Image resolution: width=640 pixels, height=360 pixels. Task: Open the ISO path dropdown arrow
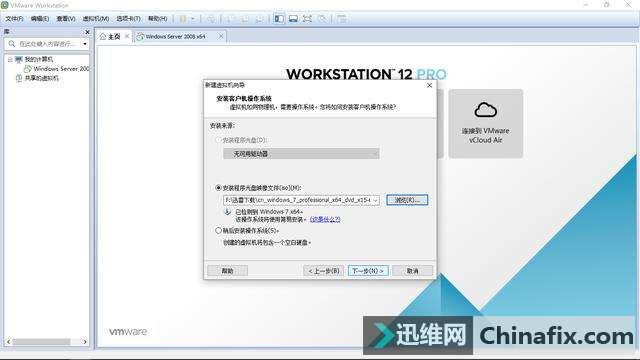click(376, 200)
